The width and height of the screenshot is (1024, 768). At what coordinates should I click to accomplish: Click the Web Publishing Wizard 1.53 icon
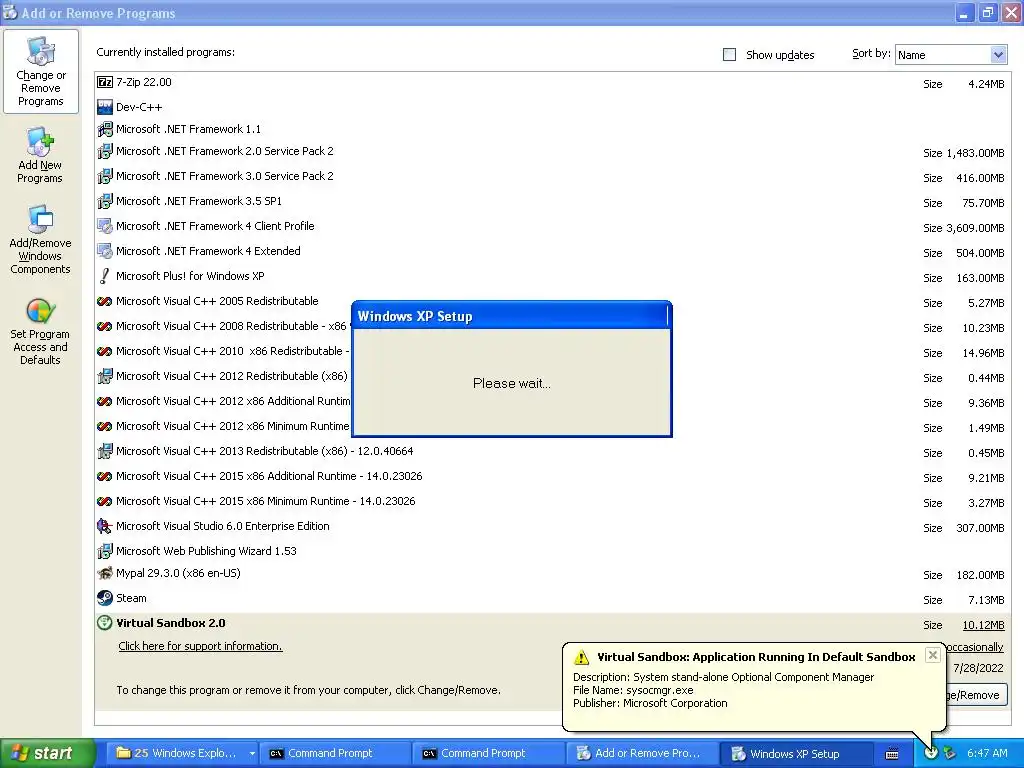(104, 551)
